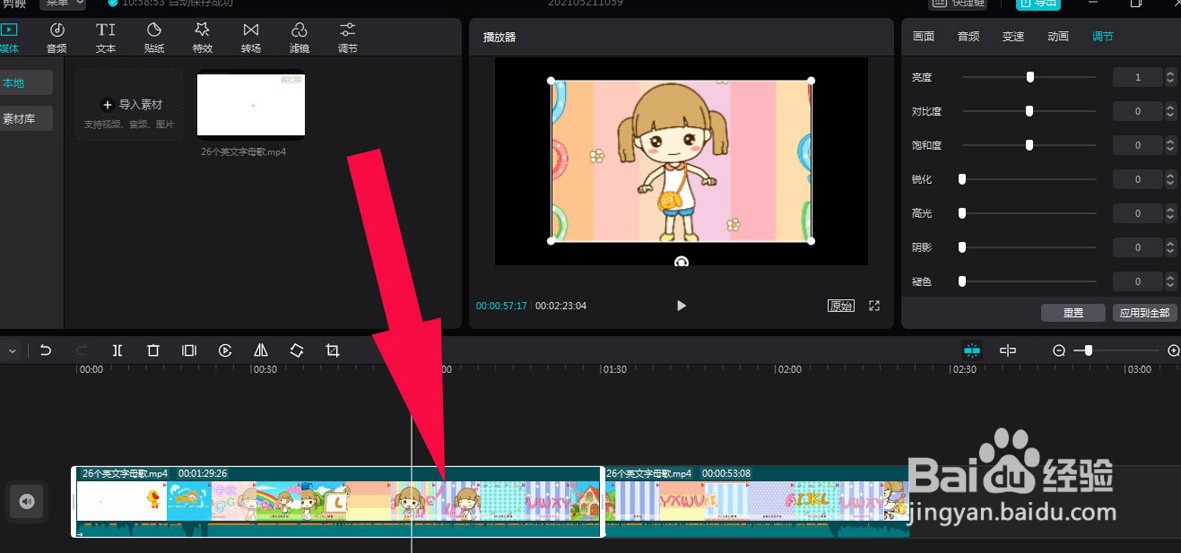Switch to the 音频 tab in properties

(x=969, y=36)
